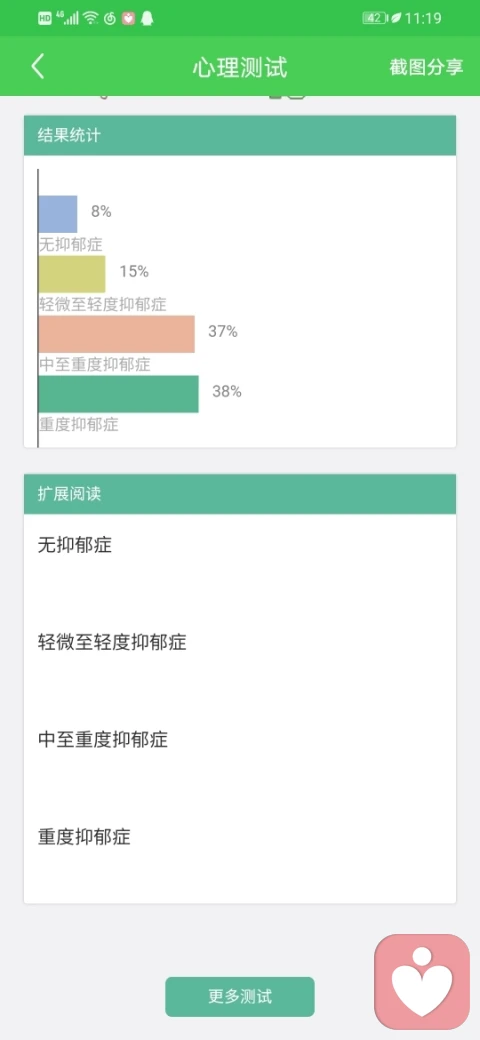Select the 结果统计 section header
Screen dimensions: 480x1040
coord(240,135)
